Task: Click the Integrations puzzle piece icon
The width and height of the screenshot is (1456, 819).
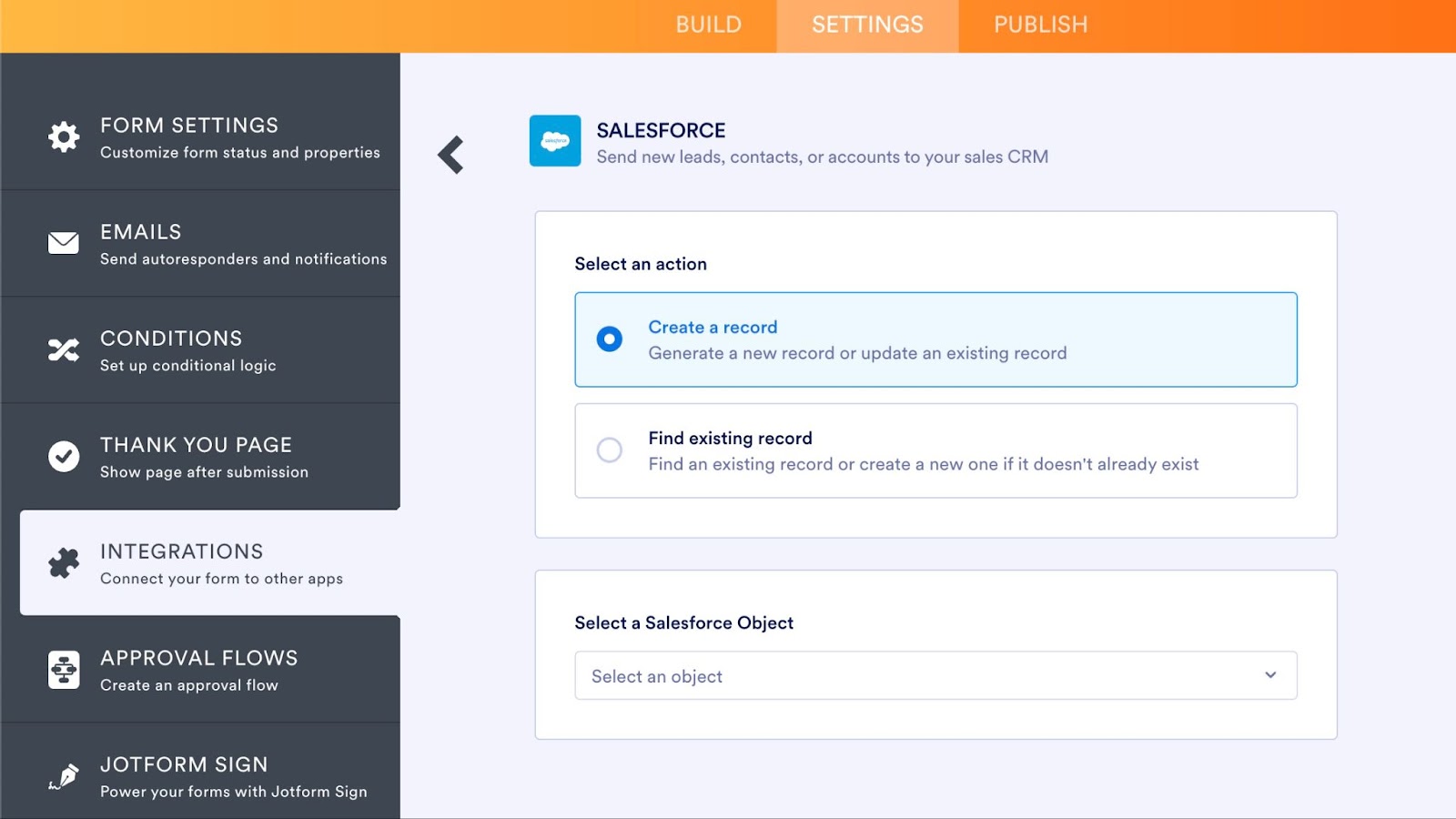Action: (x=64, y=563)
